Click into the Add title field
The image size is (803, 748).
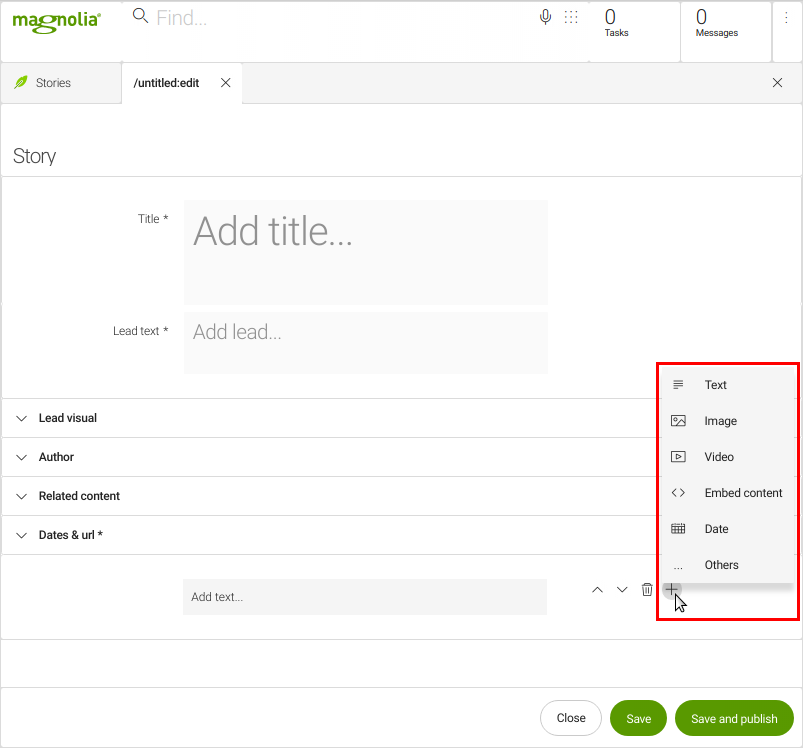[365, 252]
